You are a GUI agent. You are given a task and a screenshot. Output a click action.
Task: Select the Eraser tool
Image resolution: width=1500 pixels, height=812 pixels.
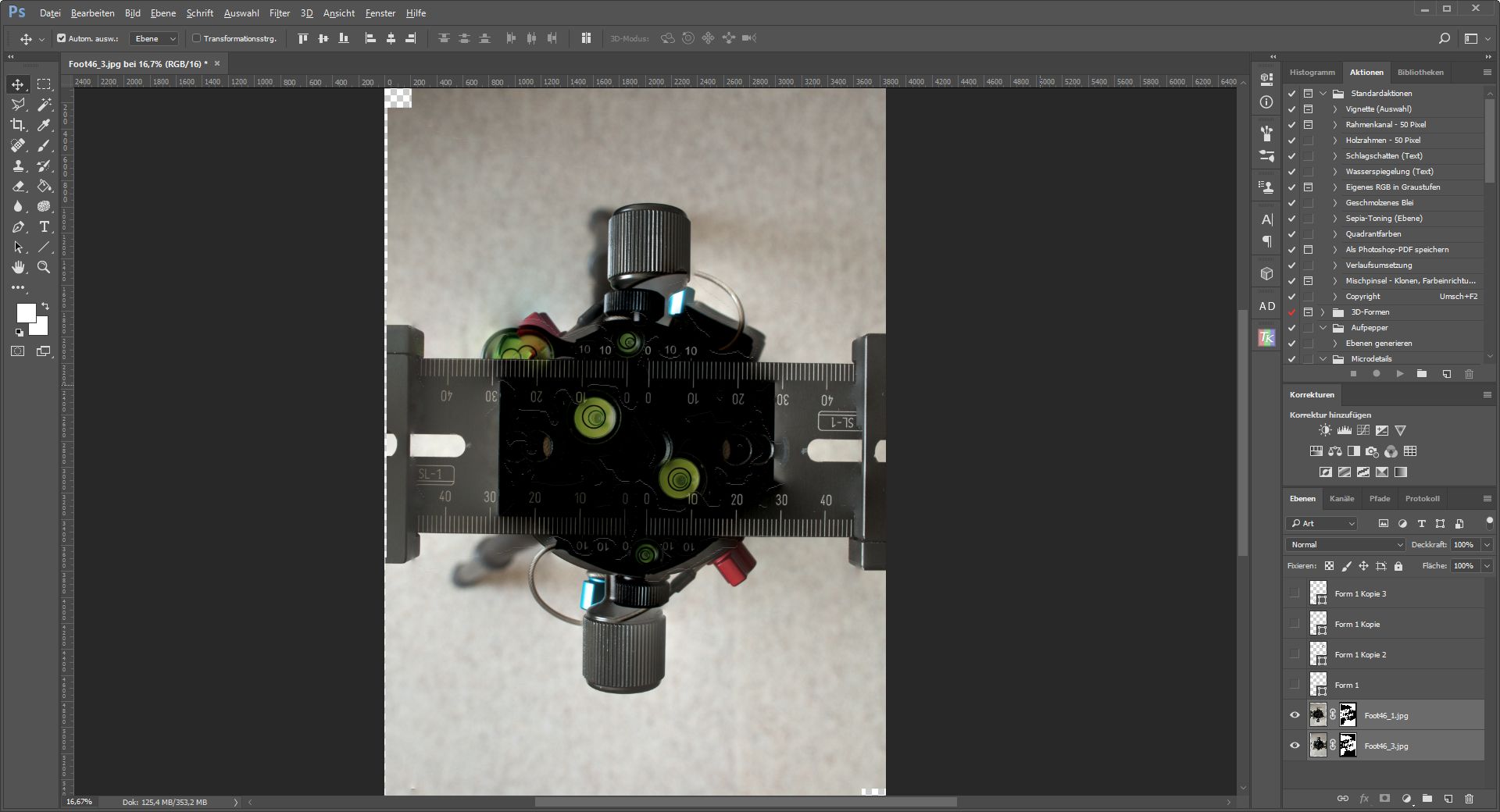(x=18, y=187)
